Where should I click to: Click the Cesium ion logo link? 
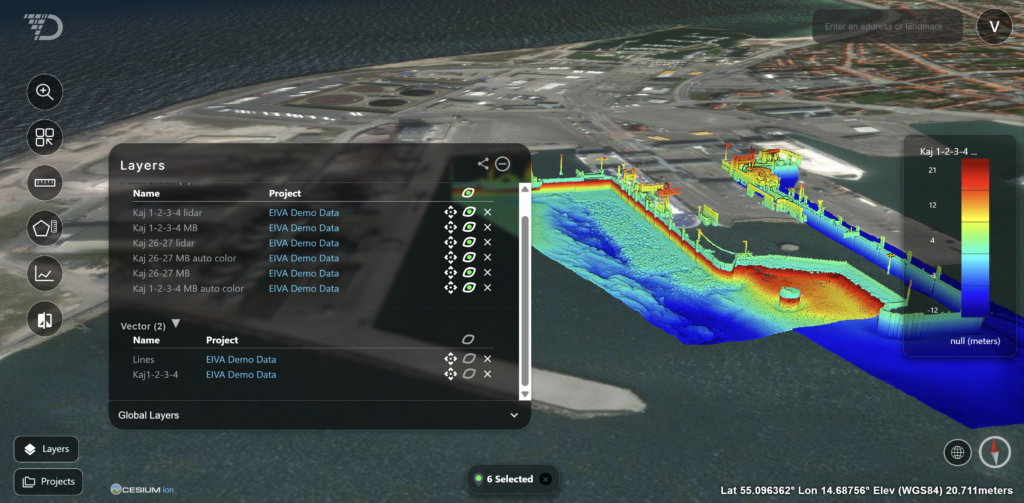142,489
